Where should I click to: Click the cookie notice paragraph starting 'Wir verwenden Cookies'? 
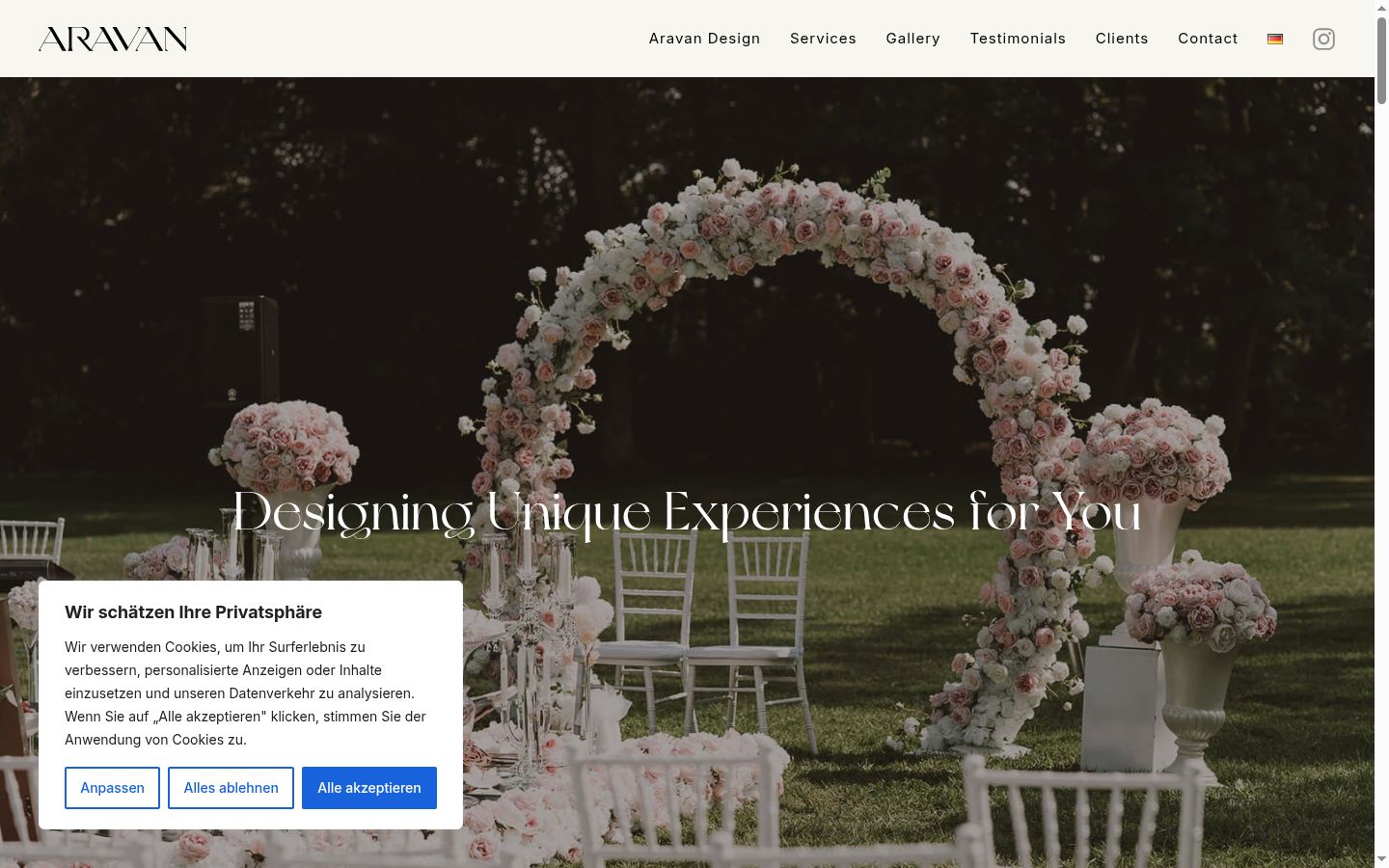click(x=246, y=693)
